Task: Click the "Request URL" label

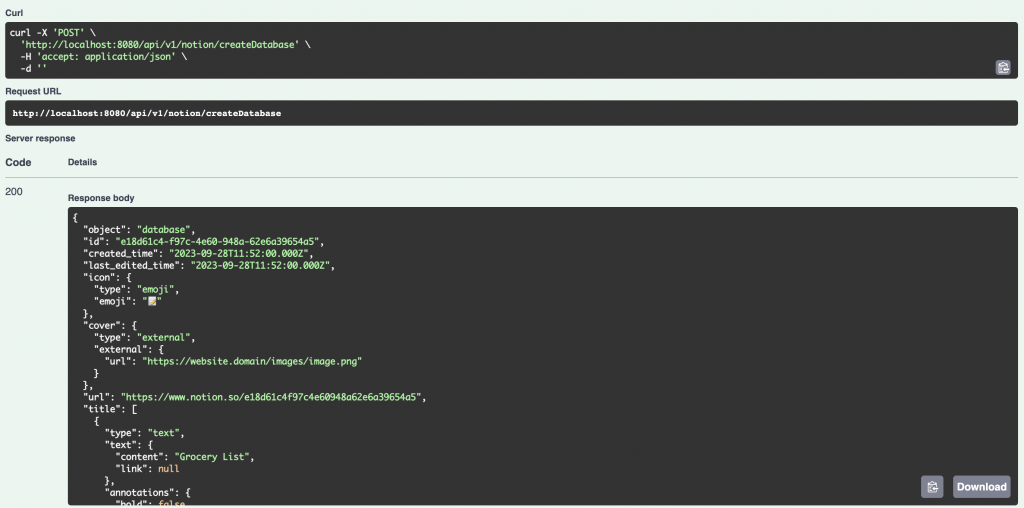Action: pos(33,91)
